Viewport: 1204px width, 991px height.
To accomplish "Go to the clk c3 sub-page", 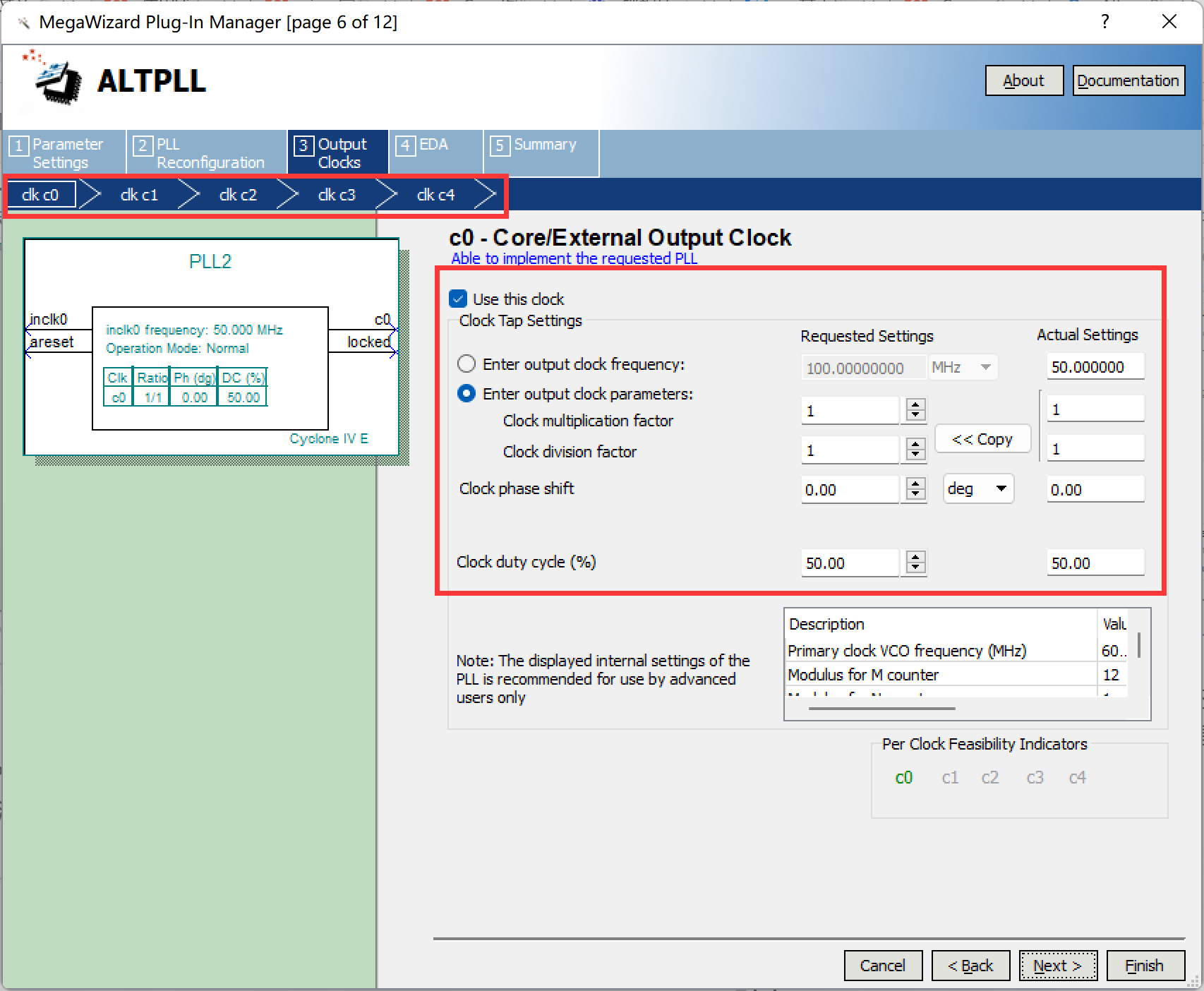I will tap(337, 195).
